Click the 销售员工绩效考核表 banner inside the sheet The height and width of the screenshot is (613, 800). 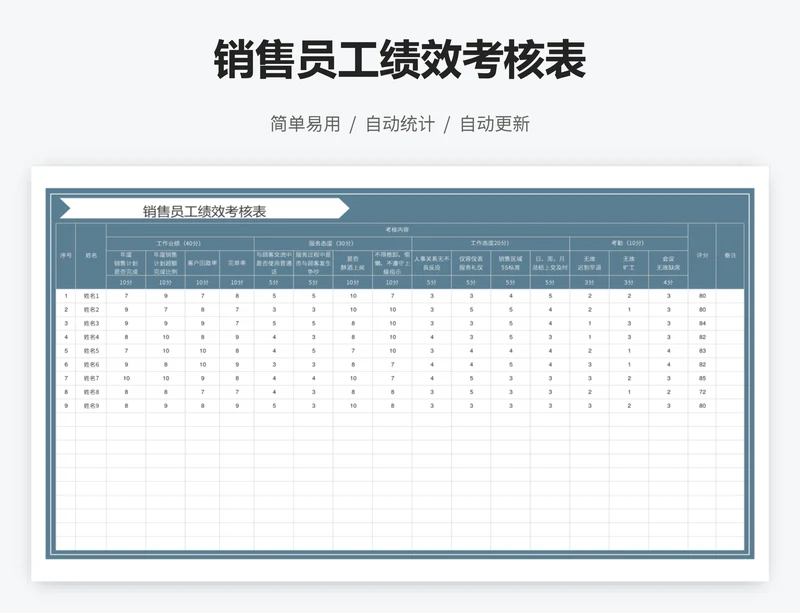pos(204,211)
